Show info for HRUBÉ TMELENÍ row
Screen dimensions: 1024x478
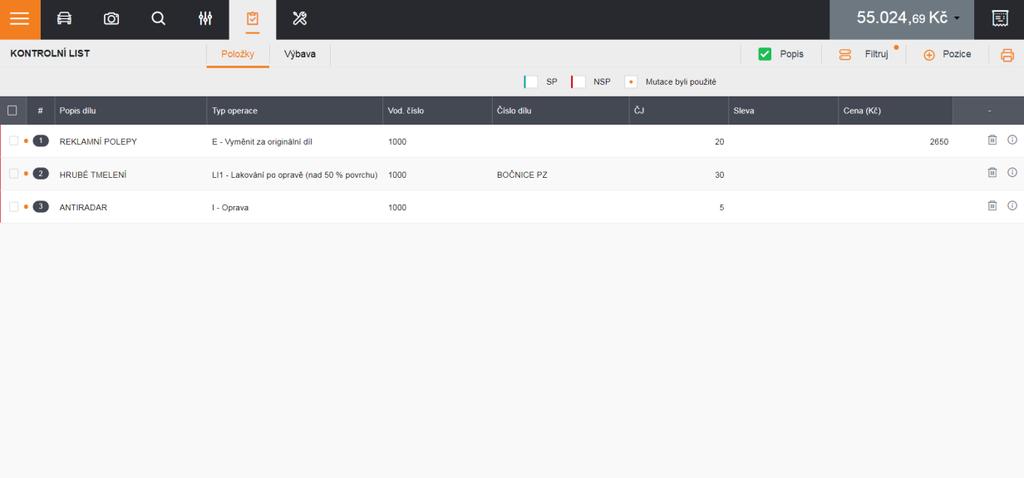[x=1012, y=172]
